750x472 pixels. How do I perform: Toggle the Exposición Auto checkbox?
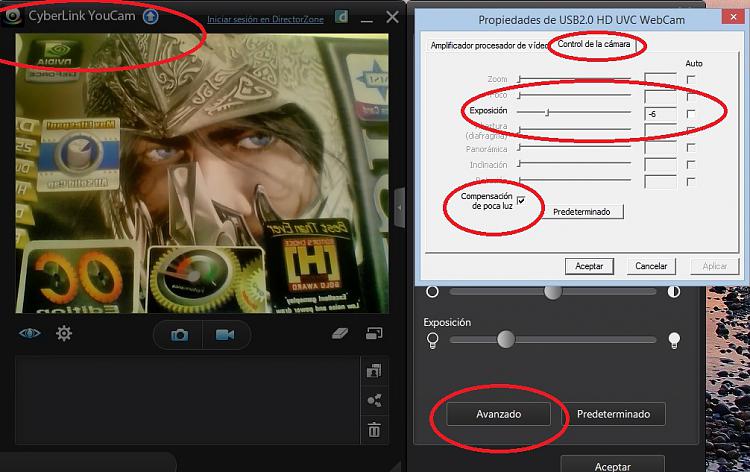click(691, 114)
